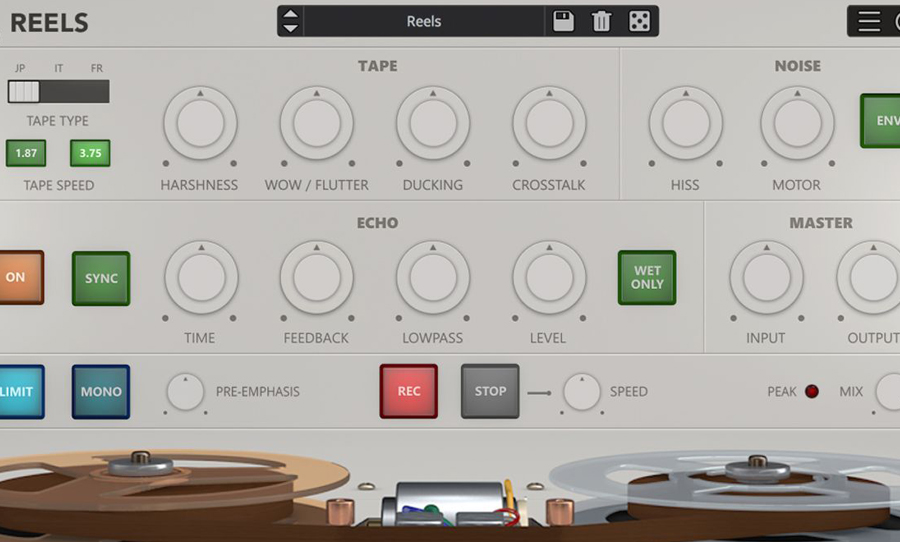The width and height of the screenshot is (900, 542).
Task: Click the echo FEEDBACK knob
Action: [x=316, y=277]
